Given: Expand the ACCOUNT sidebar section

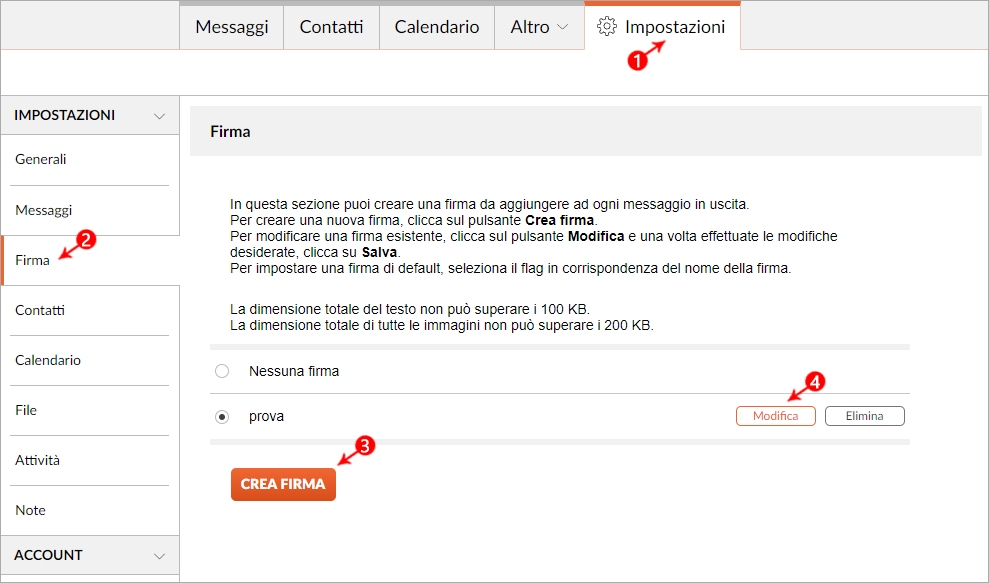Looking at the screenshot, I should [159, 556].
